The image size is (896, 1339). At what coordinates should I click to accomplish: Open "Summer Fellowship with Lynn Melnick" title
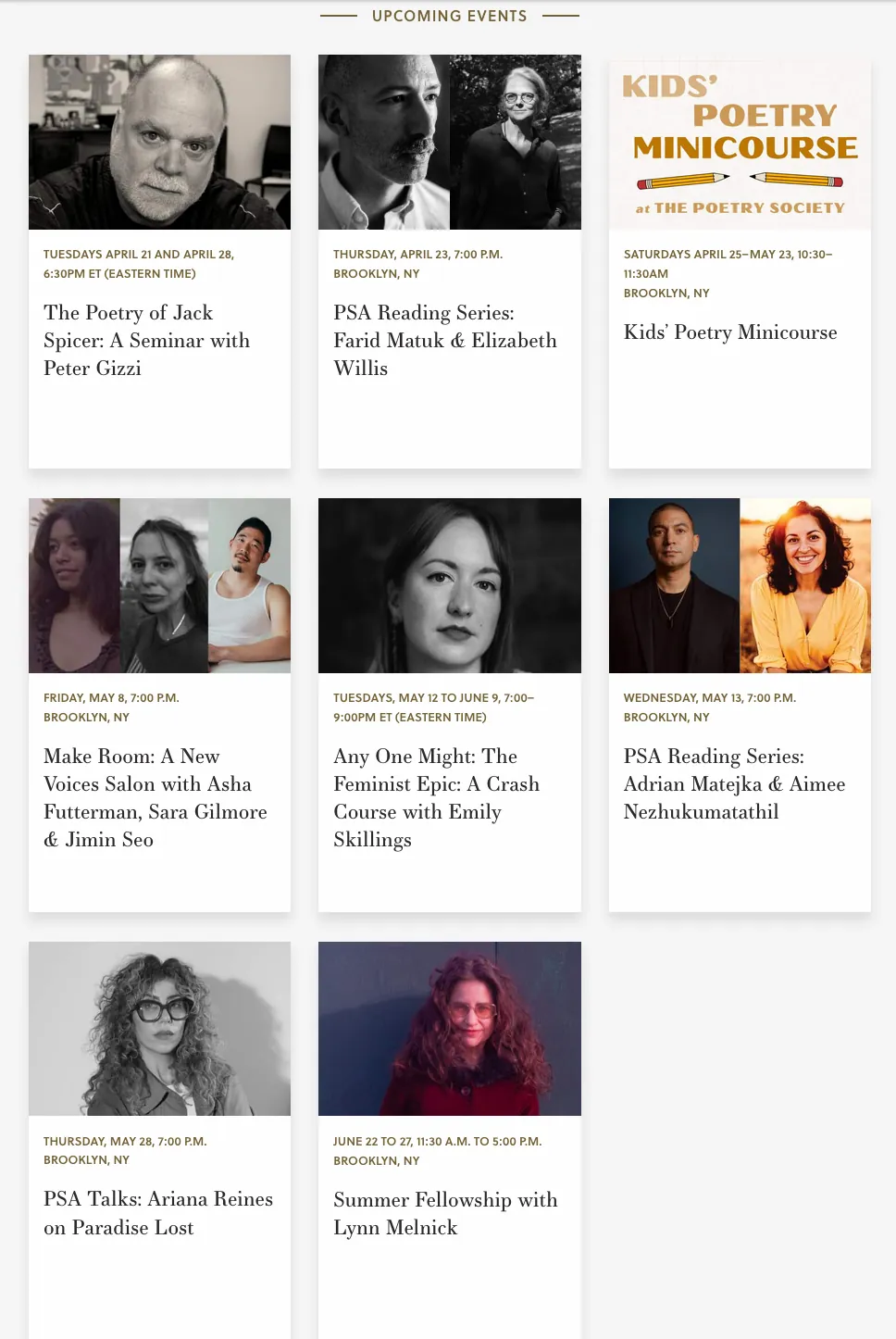(x=445, y=1213)
